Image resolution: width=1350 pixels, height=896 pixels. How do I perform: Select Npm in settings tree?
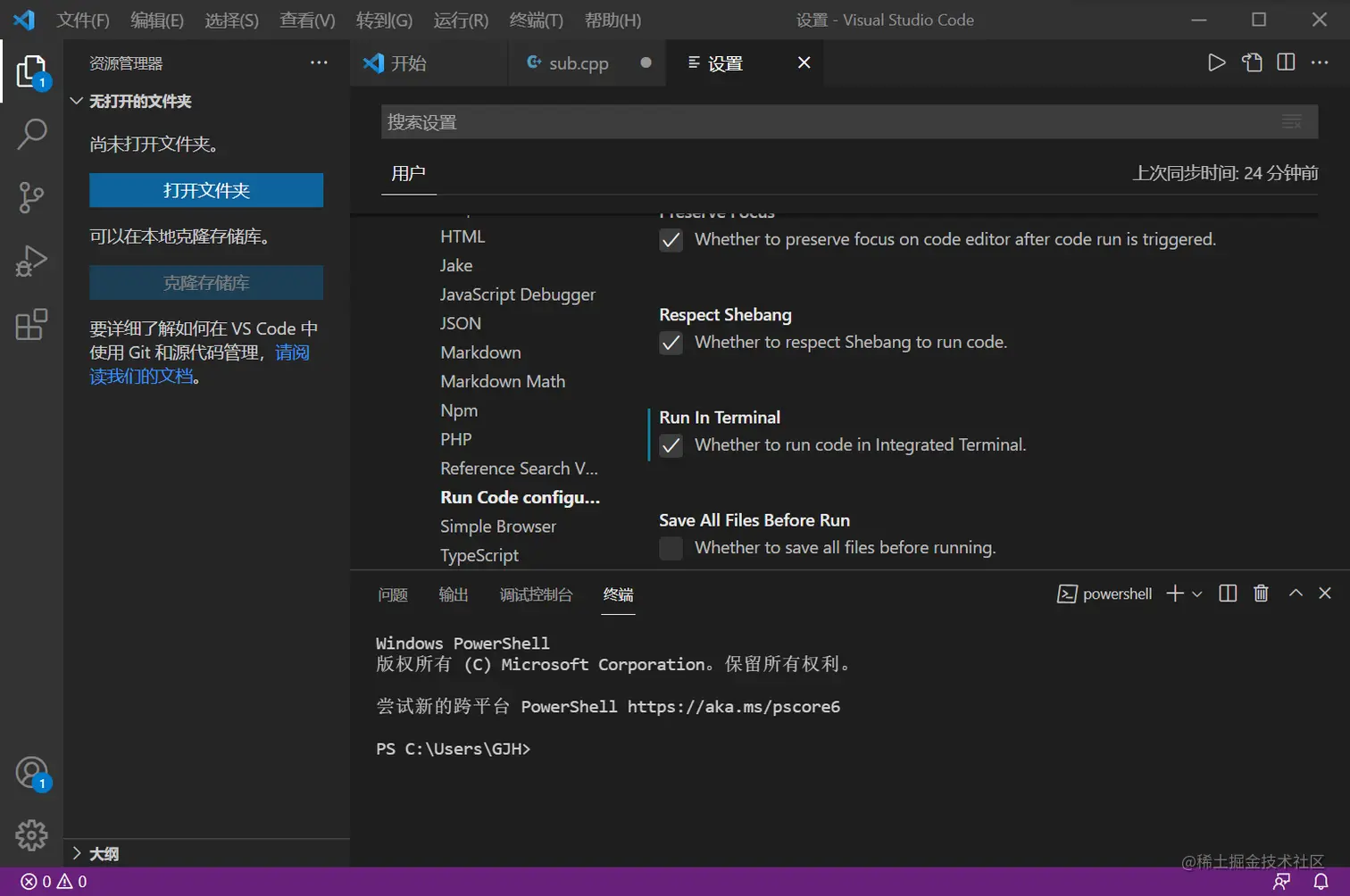pyautogui.click(x=459, y=411)
